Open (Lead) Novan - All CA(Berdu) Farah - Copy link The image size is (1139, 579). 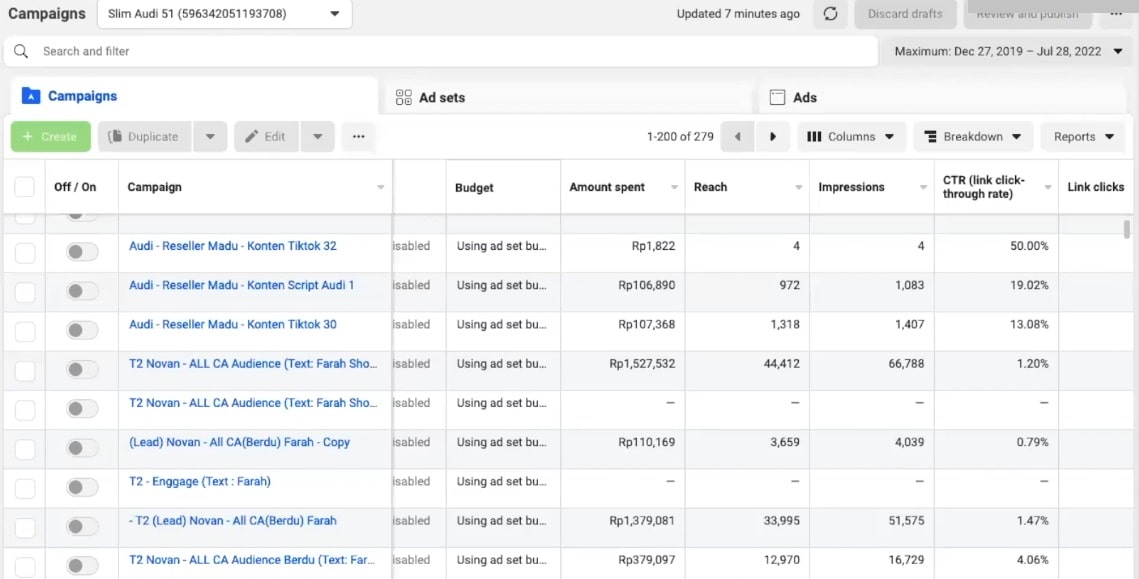point(239,442)
